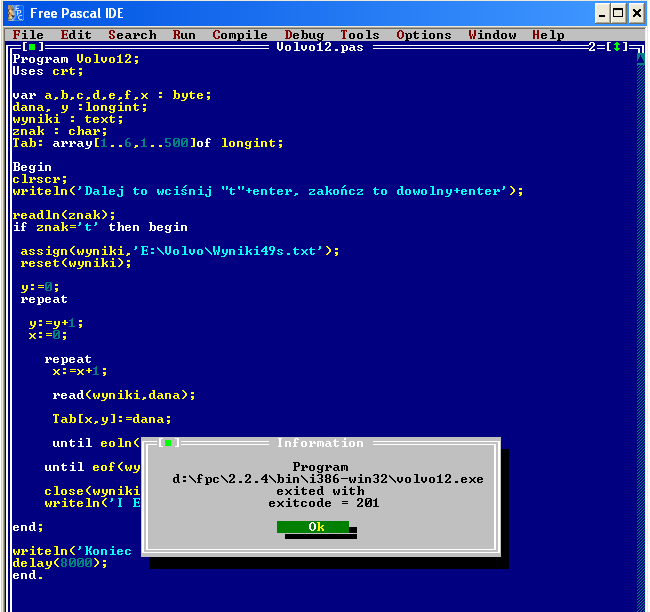This screenshot has width=650, height=612.
Task: Click the Information dialog title
Action: (320, 443)
